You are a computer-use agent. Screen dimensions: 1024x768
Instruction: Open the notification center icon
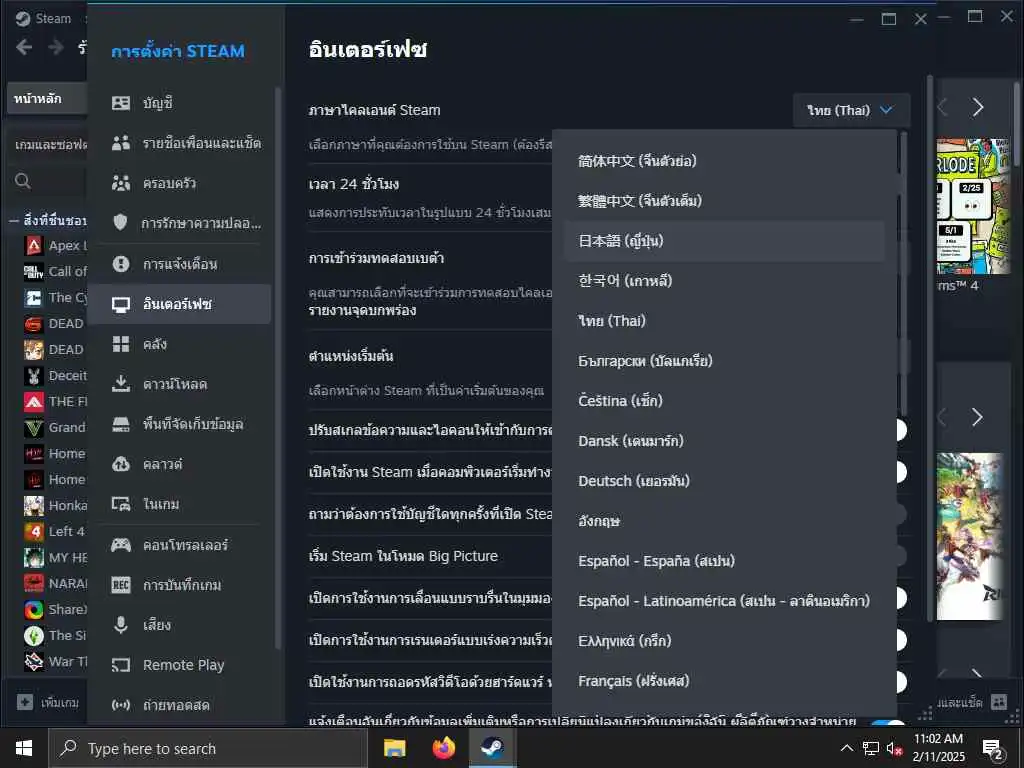point(993,749)
